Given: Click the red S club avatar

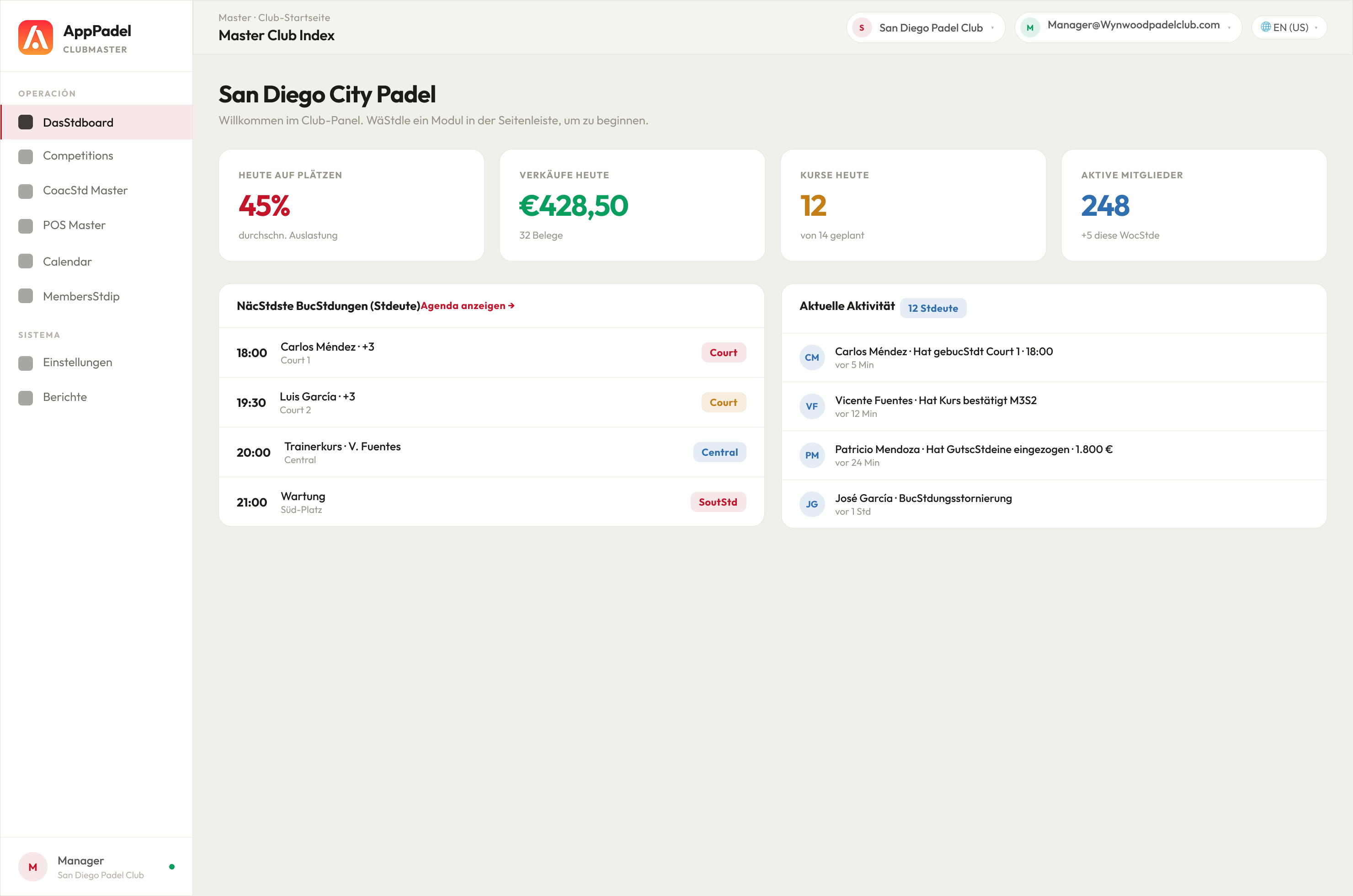Looking at the screenshot, I should pyautogui.click(x=862, y=27).
